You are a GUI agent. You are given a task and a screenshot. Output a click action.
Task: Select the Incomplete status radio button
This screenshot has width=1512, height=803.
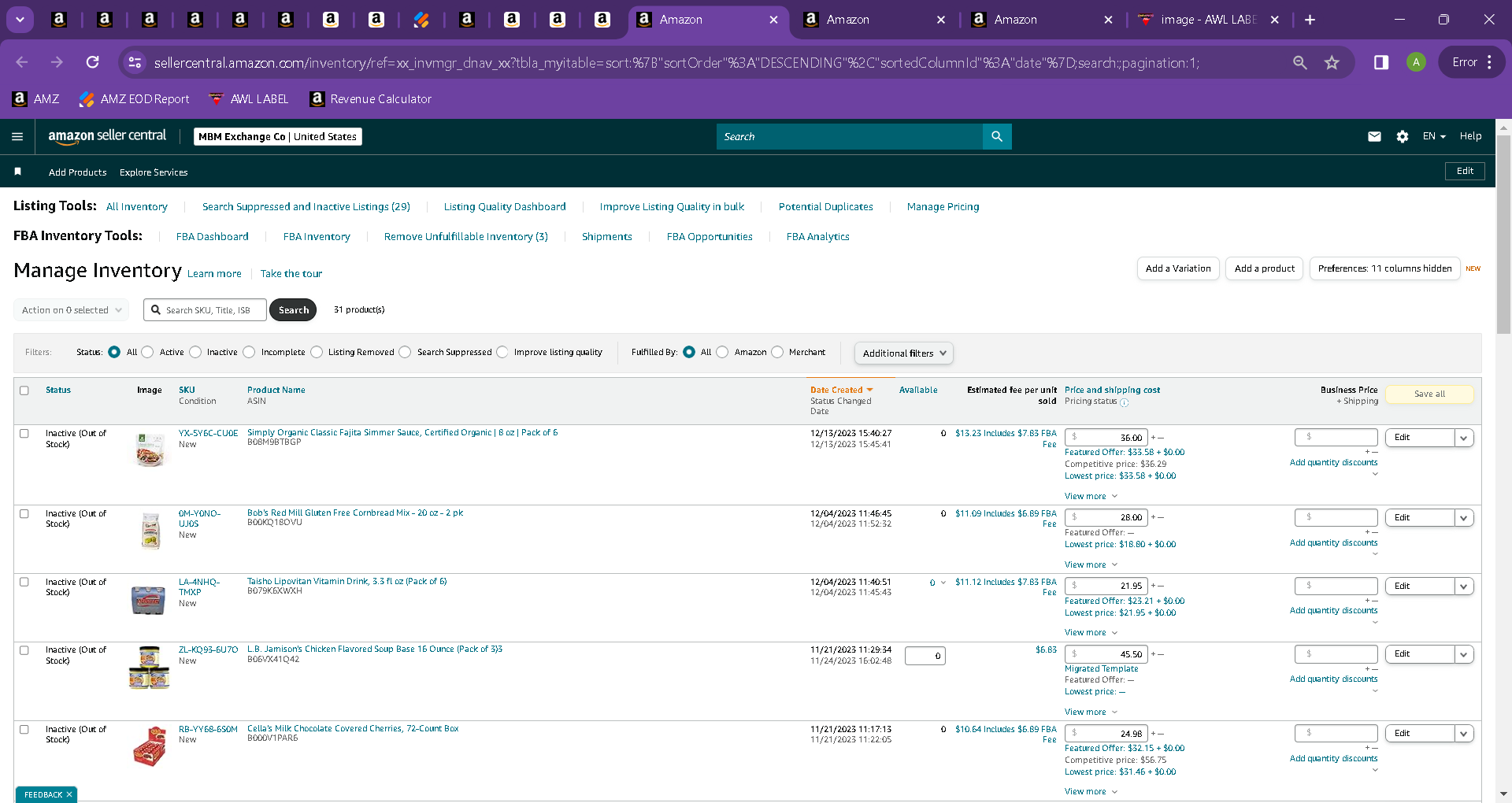point(249,352)
